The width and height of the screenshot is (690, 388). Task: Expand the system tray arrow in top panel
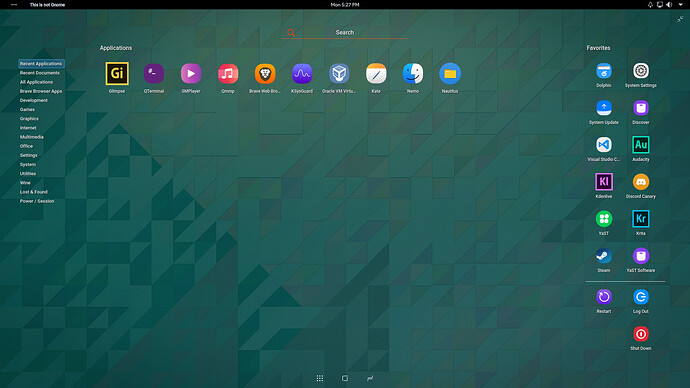pyautogui.click(x=681, y=5)
